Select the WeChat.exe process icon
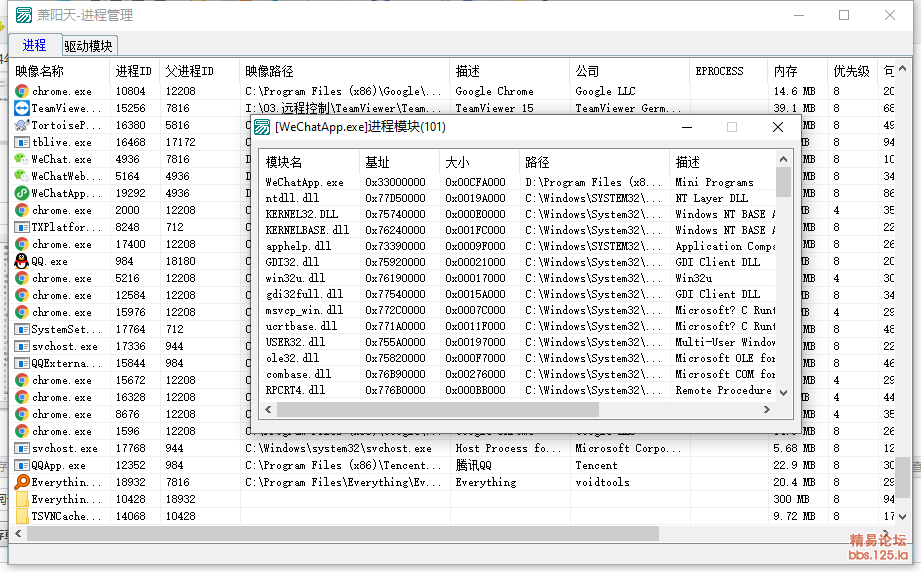This screenshot has width=921, height=572. click(21, 159)
